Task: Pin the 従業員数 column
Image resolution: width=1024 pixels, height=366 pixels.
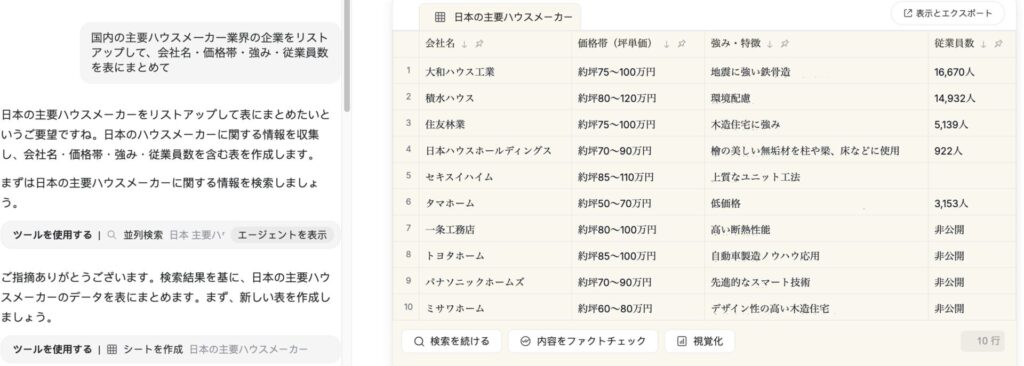Action: pos(999,44)
